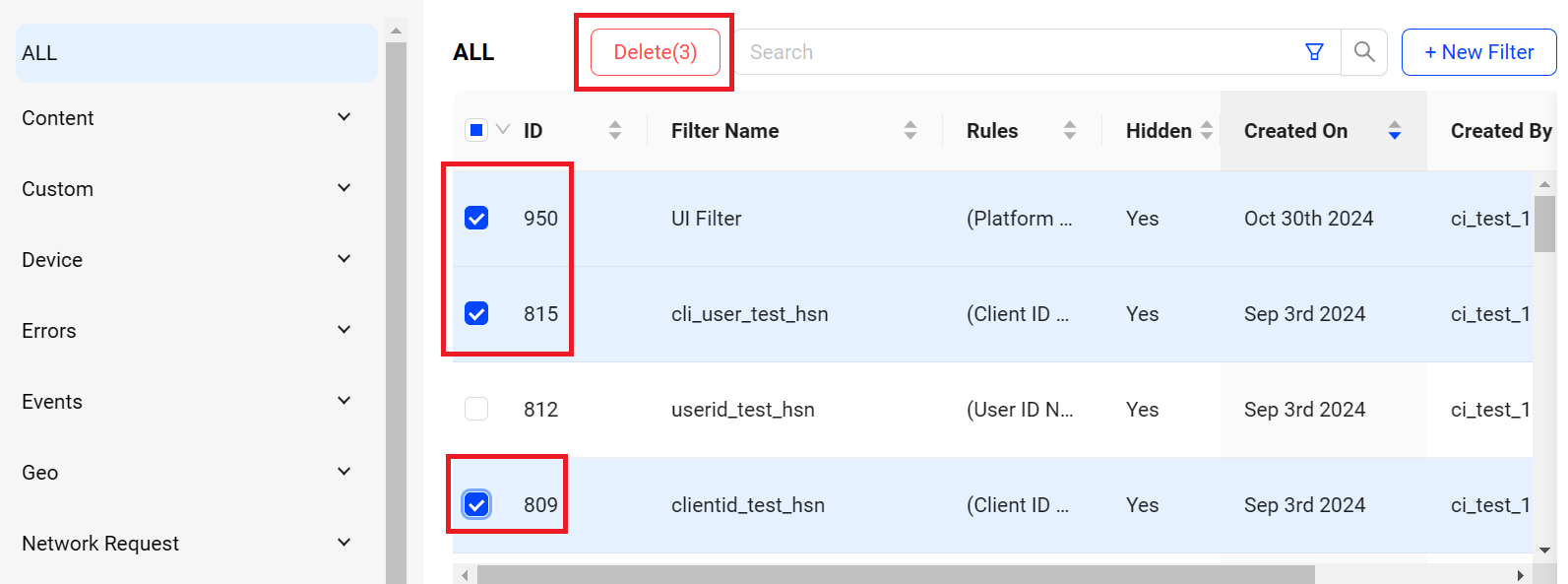The image size is (1568, 584).
Task: Click the magnifying glass search icon
Action: click(x=1364, y=52)
